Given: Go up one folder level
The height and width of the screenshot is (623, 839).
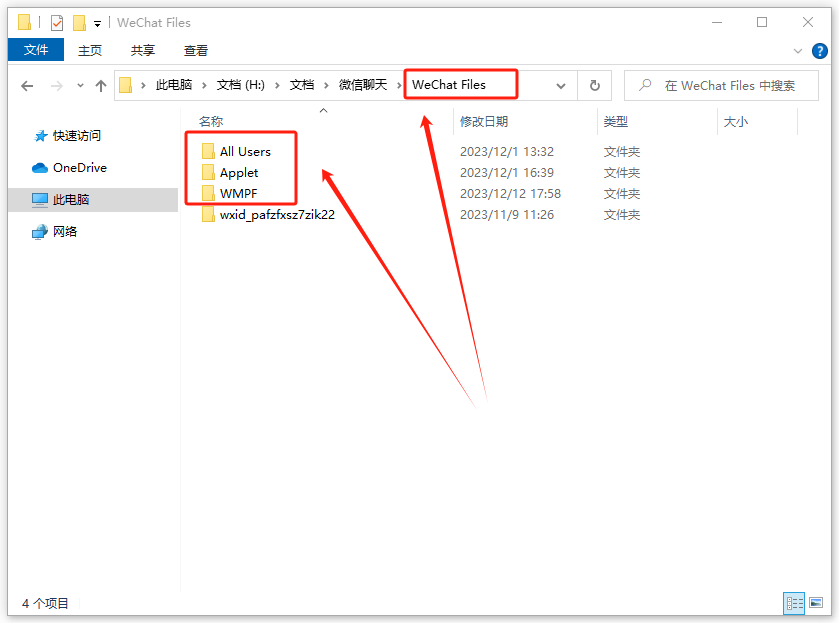Looking at the screenshot, I should click(101, 86).
